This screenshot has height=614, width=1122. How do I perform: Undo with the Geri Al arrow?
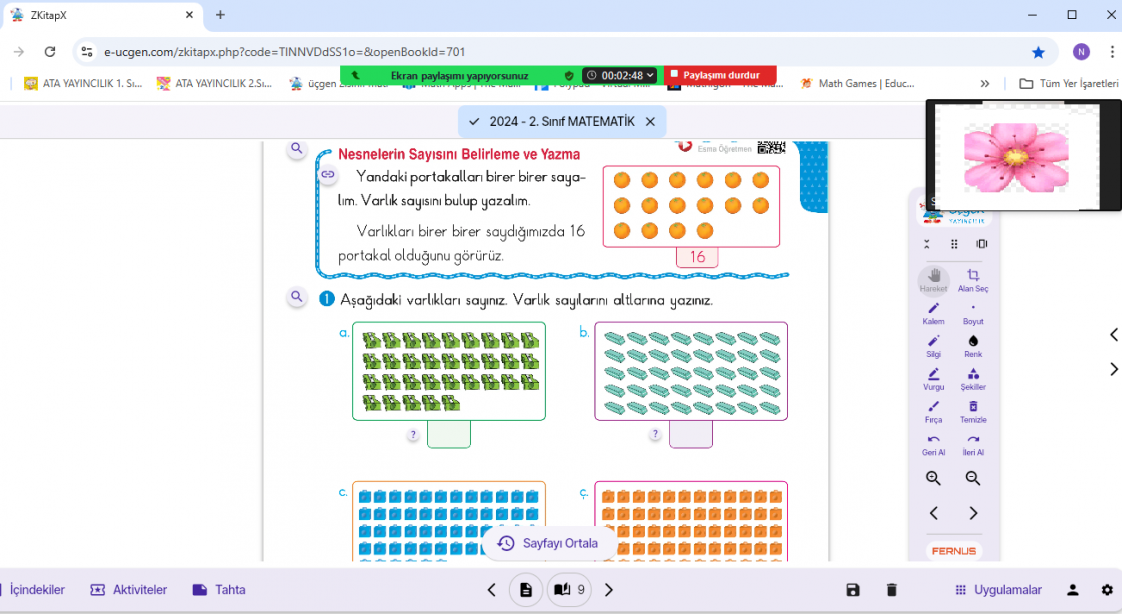point(933,443)
